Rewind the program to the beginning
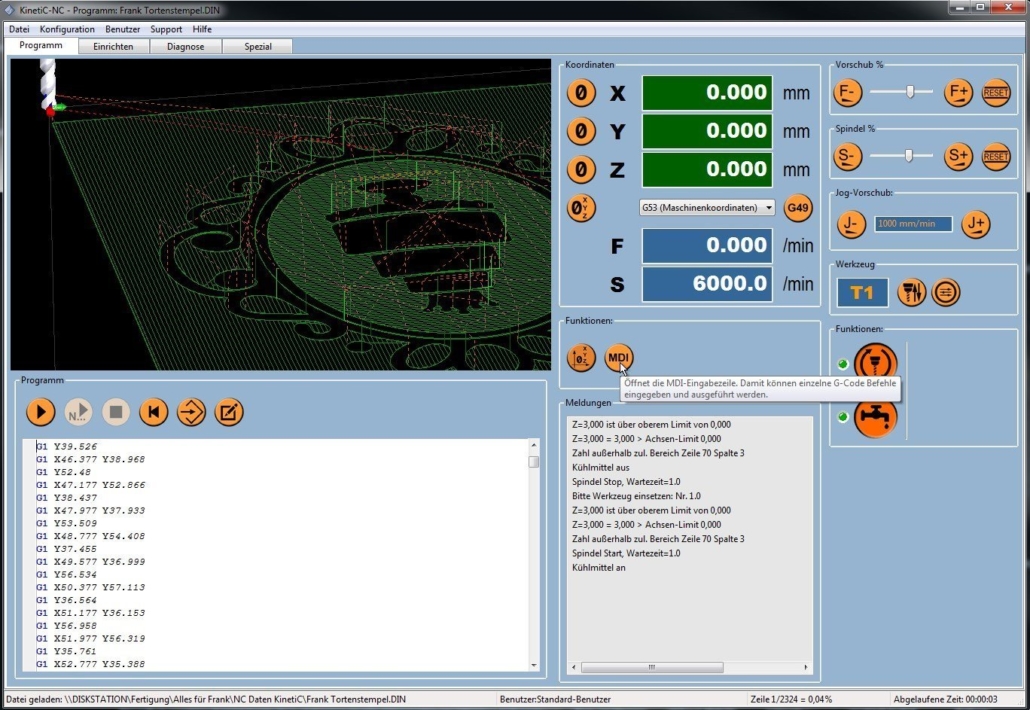Viewport: 1030px width, 710px height. pos(153,412)
